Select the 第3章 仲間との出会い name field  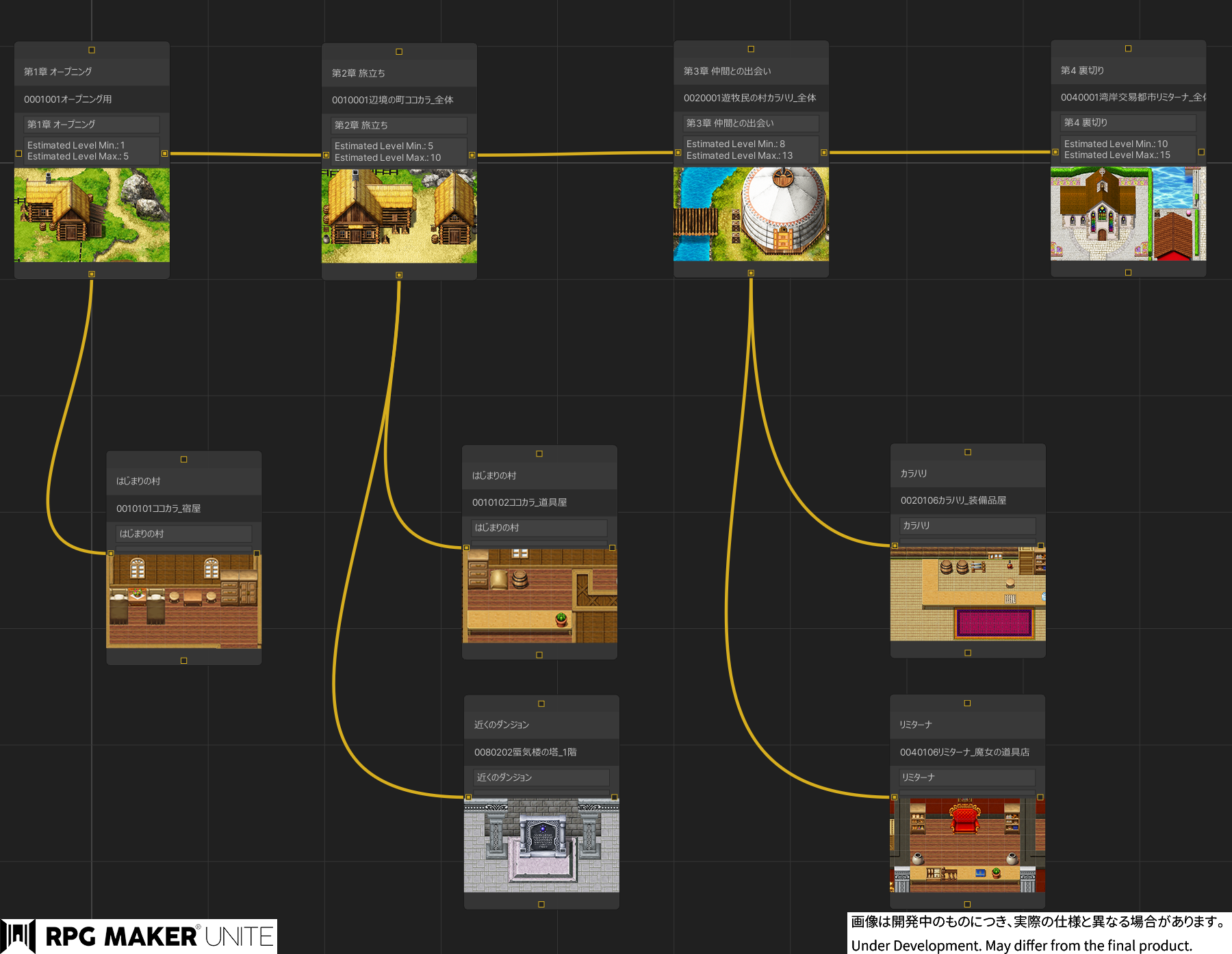coord(751,123)
